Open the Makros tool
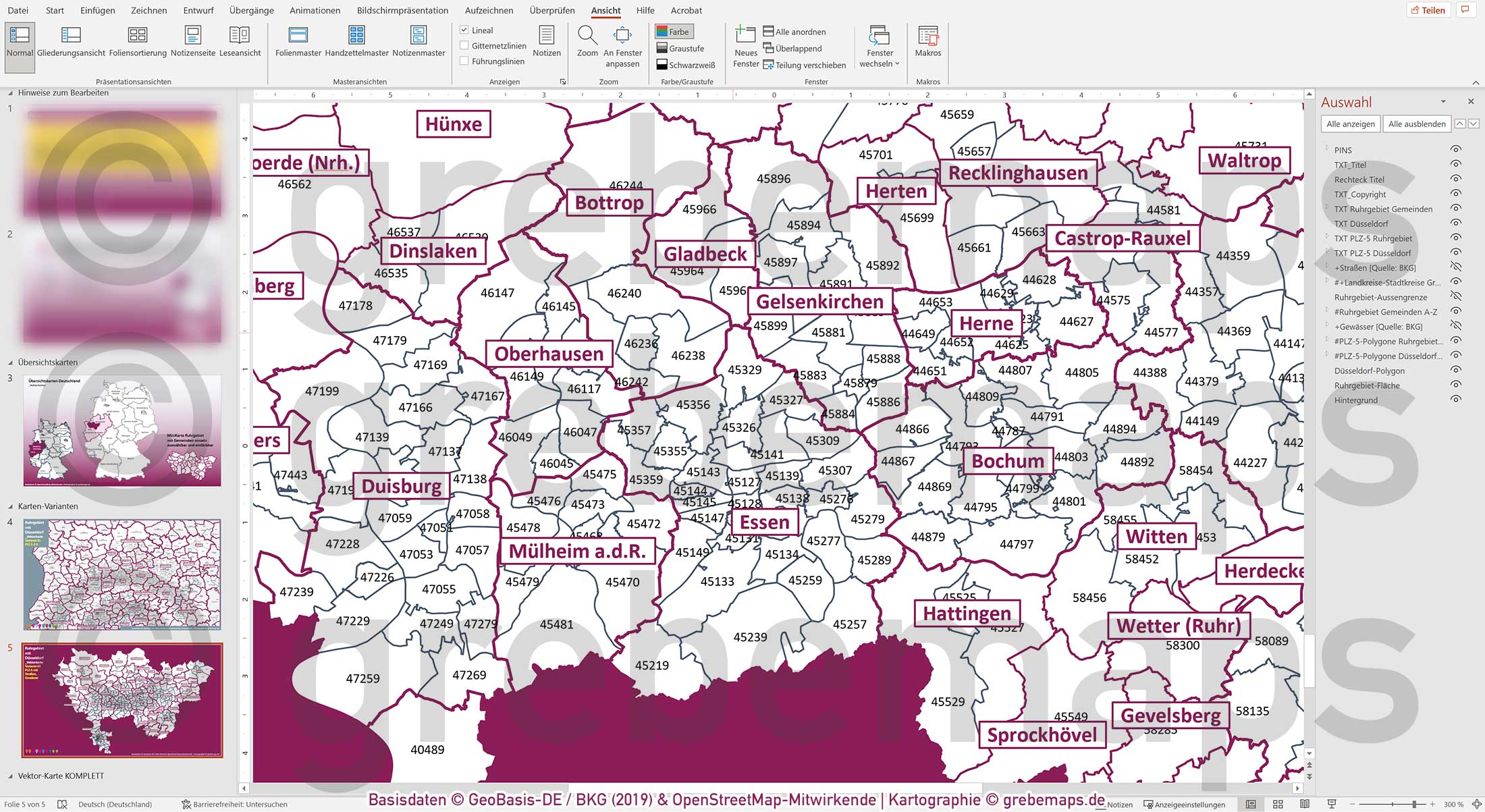The height and width of the screenshot is (812, 1485). (x=928, y=40)
